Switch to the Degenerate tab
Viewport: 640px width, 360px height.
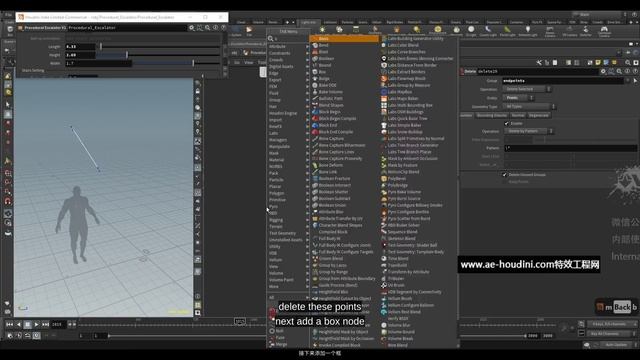tap(538, 116)
